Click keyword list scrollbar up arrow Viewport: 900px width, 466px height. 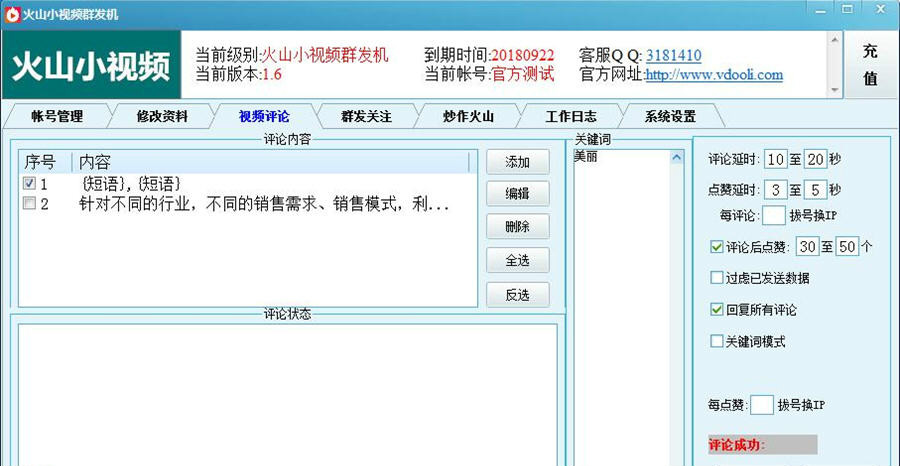(x=677, y=157)
